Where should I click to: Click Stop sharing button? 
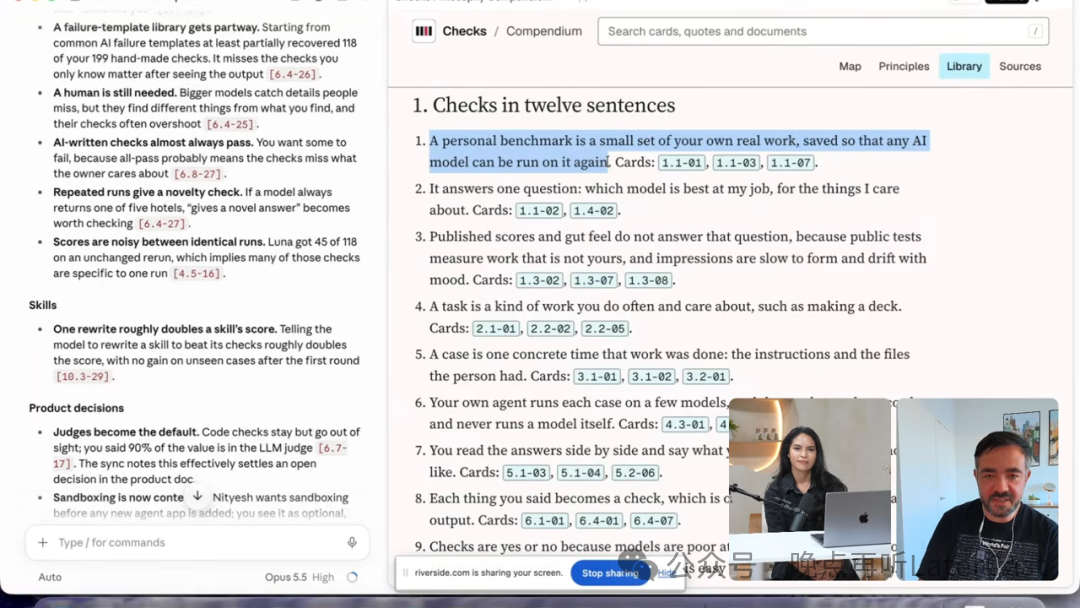tap(610, 573)
